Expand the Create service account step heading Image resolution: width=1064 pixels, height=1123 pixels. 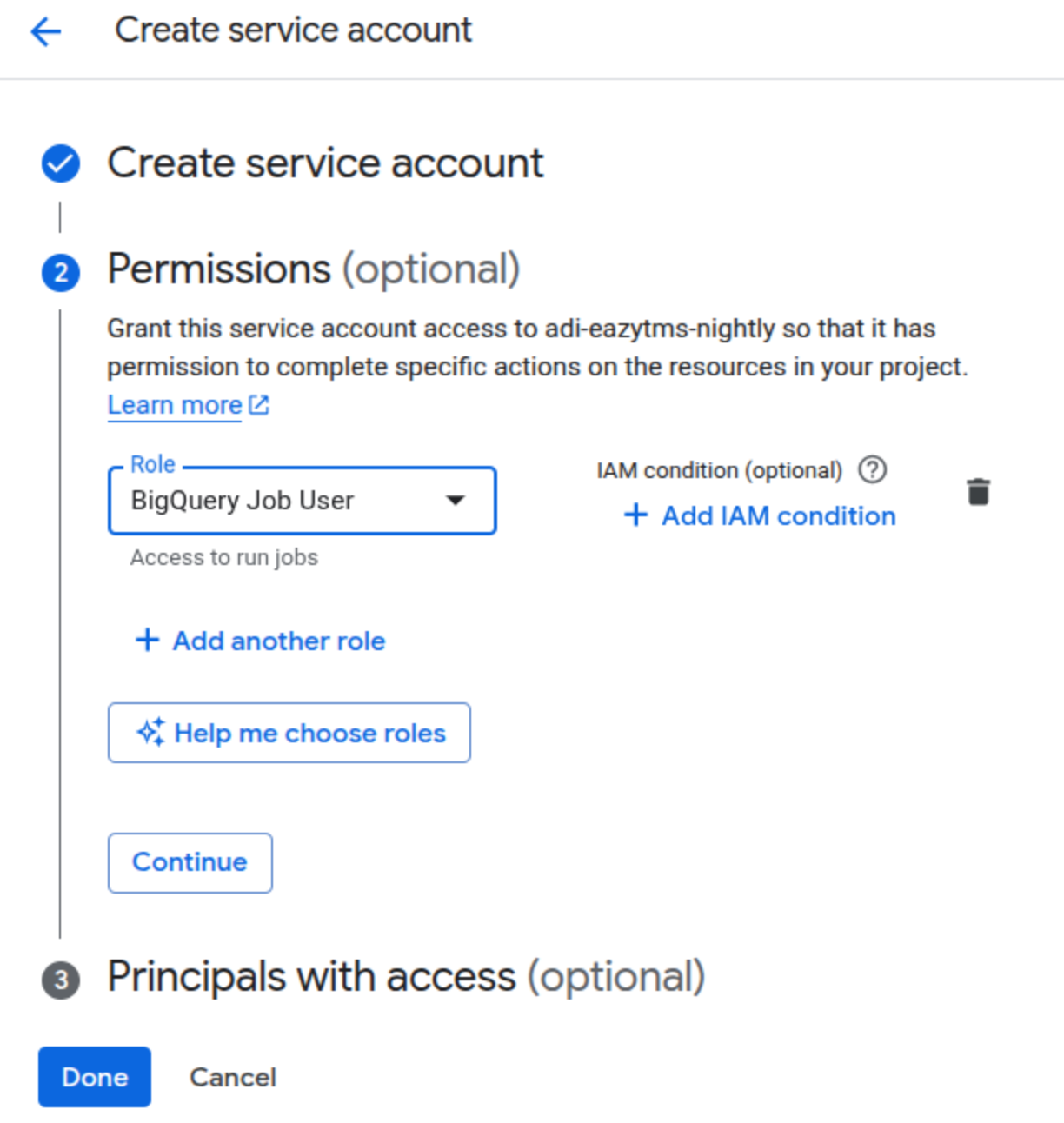point(325,163)
